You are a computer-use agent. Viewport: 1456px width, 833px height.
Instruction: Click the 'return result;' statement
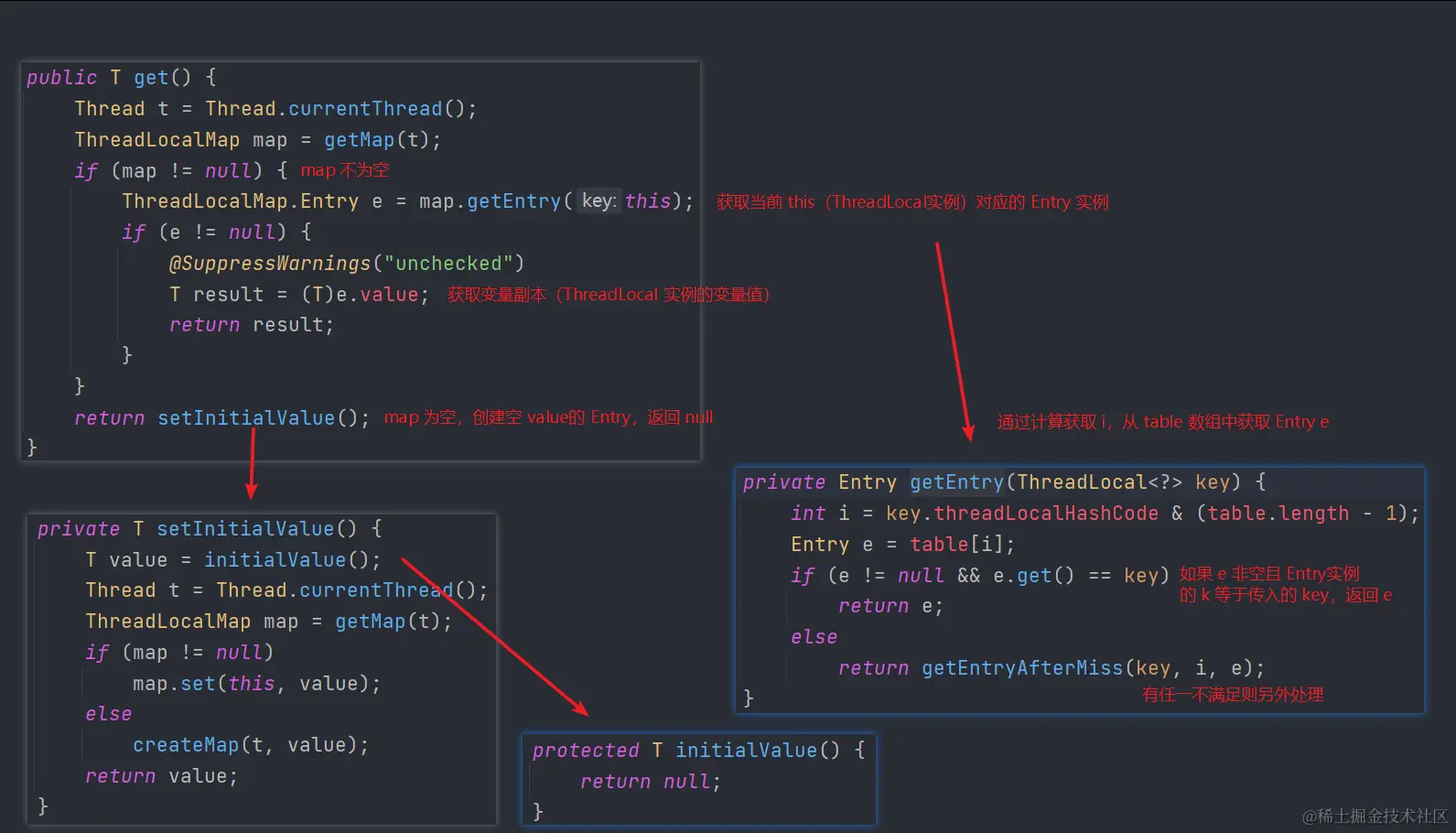coord(252,325)
